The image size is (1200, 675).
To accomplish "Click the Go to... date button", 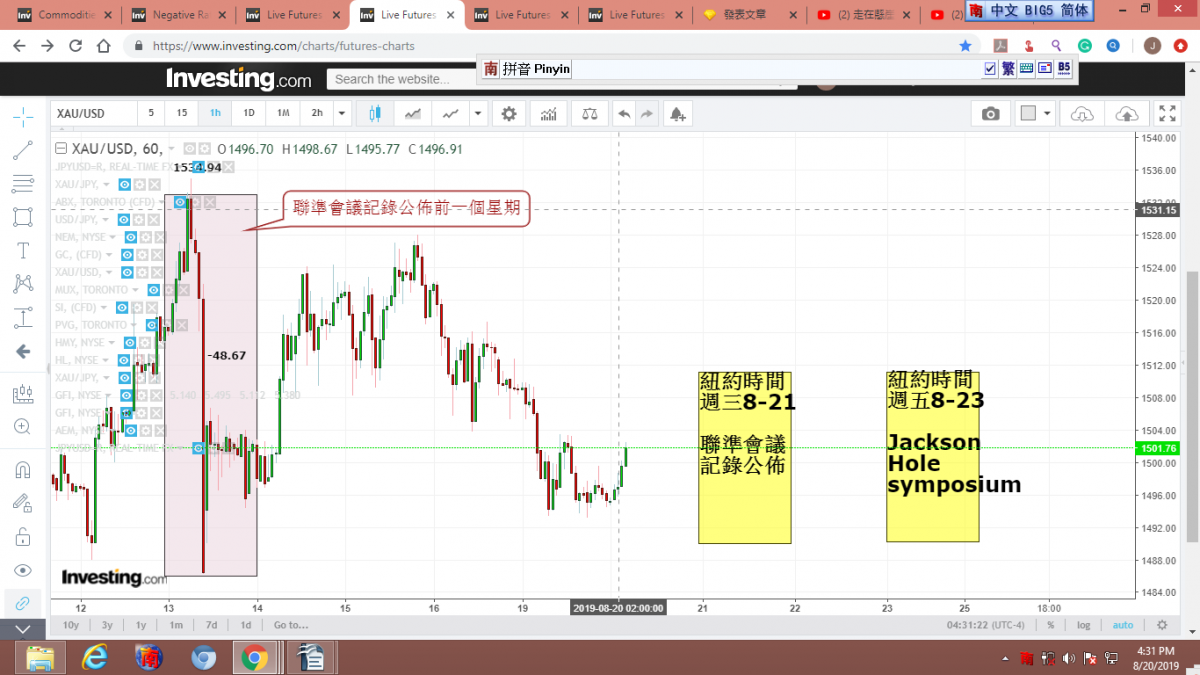I will [x=291, y=625].
